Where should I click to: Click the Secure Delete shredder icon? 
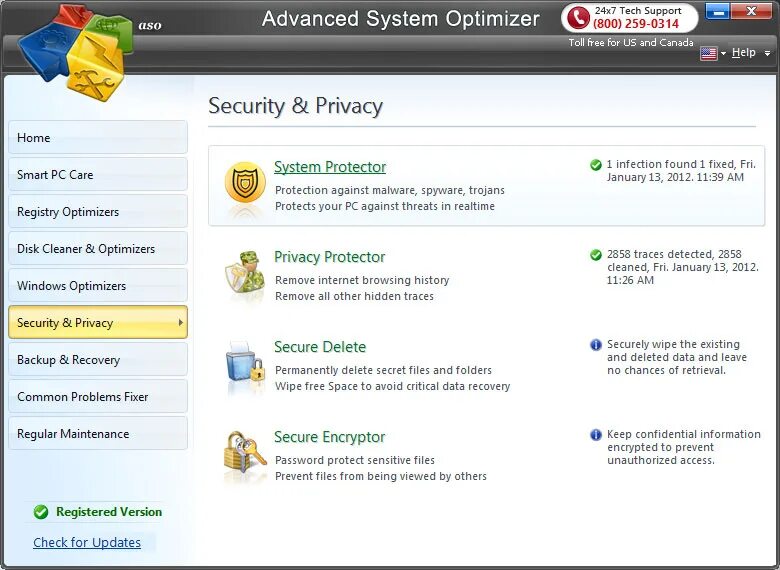click(245, 362)
